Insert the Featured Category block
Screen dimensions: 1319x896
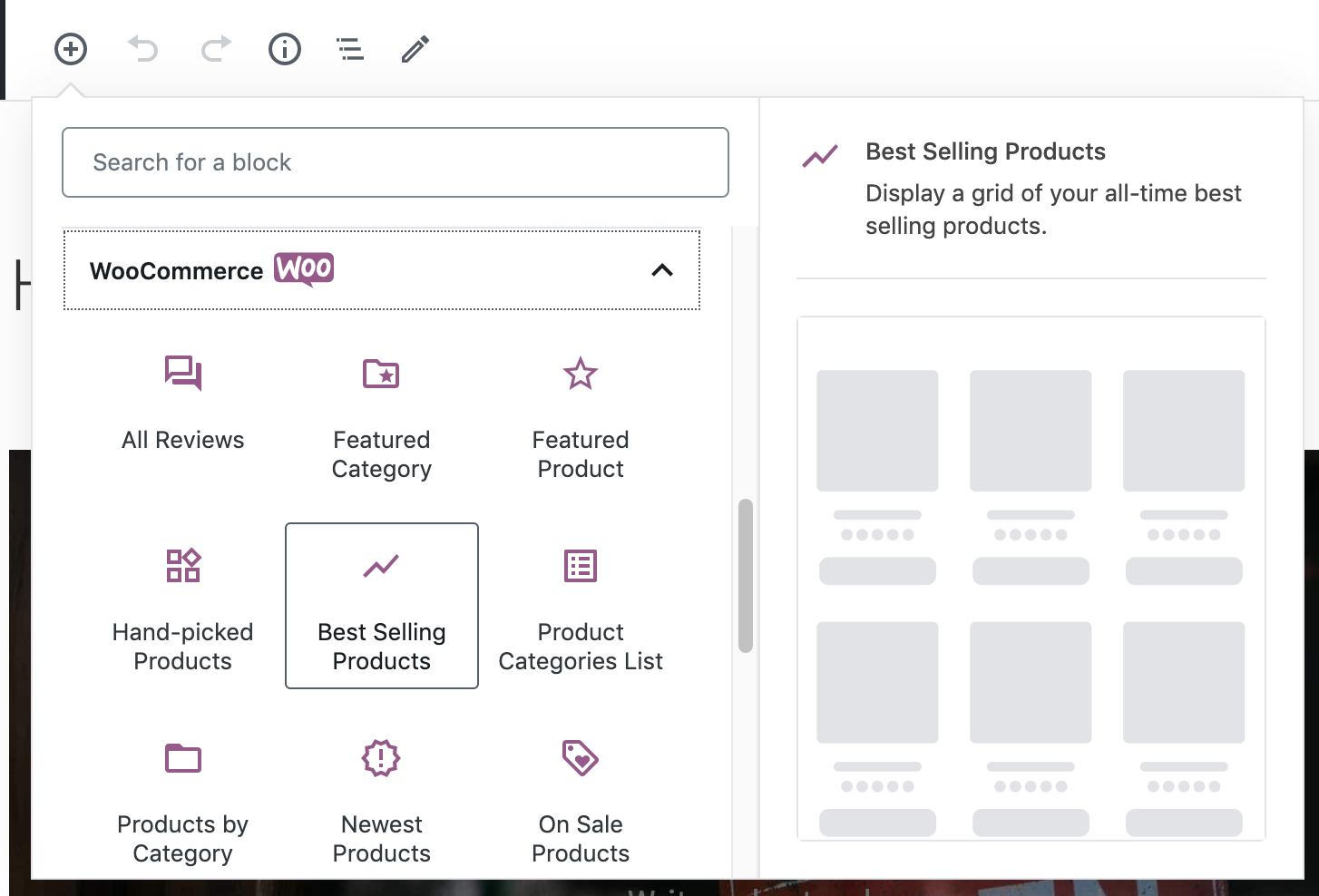[382, 414]
